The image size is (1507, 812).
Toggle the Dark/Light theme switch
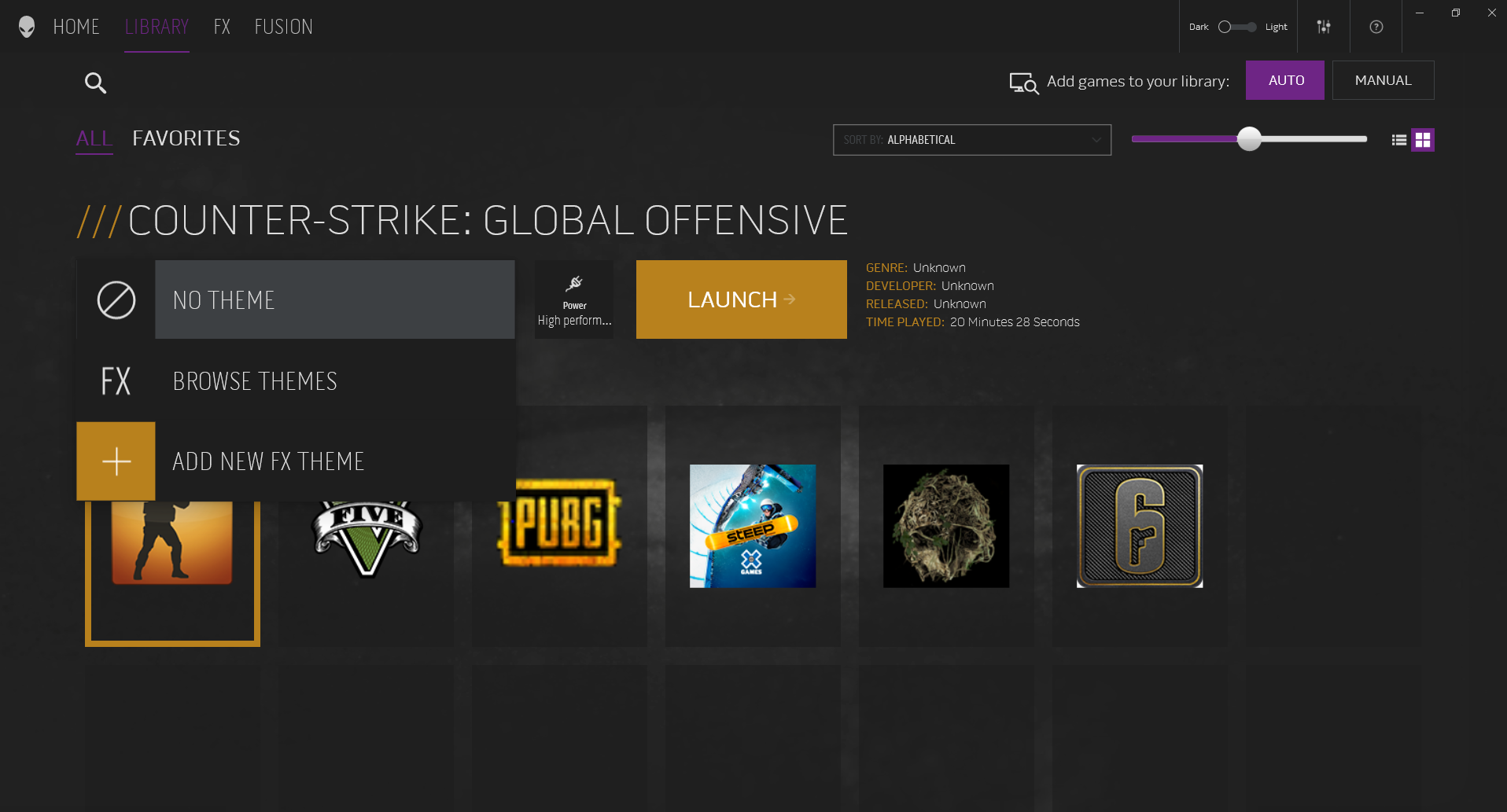pyautogui.click(x=1237, y=27)
